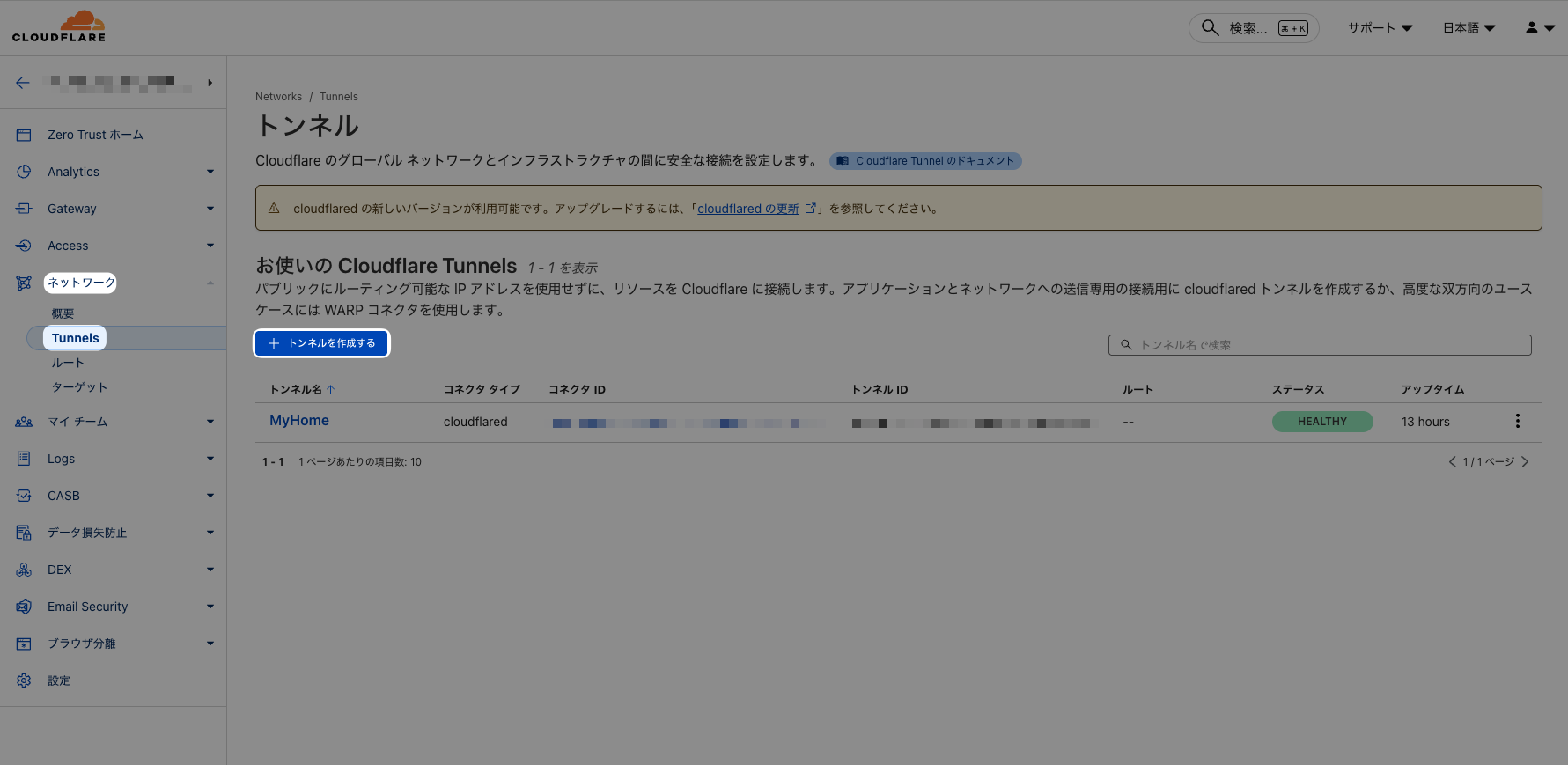Click the CASB icon in sidebar
Screen dimensions: 1568x765
tap(24, 496)
